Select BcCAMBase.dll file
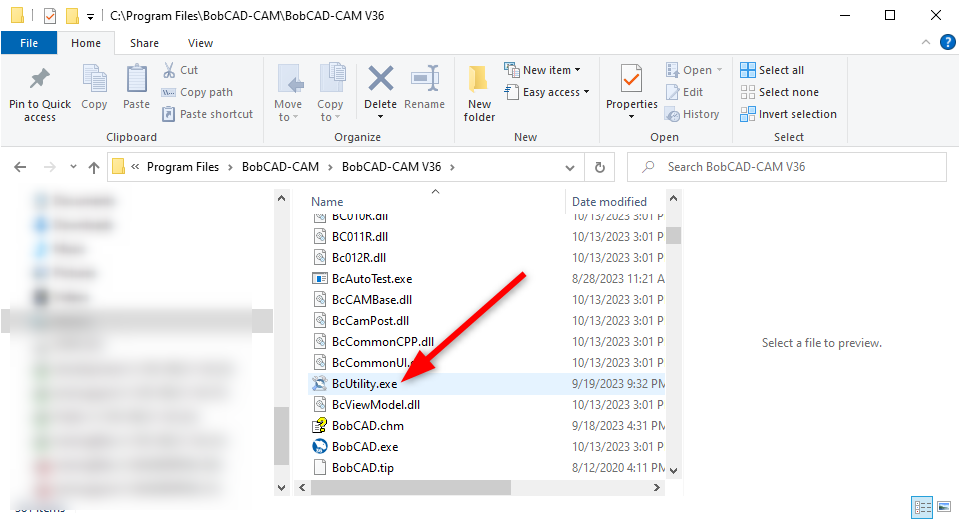The width and height of the screenshot is (960, 520). 372,300
